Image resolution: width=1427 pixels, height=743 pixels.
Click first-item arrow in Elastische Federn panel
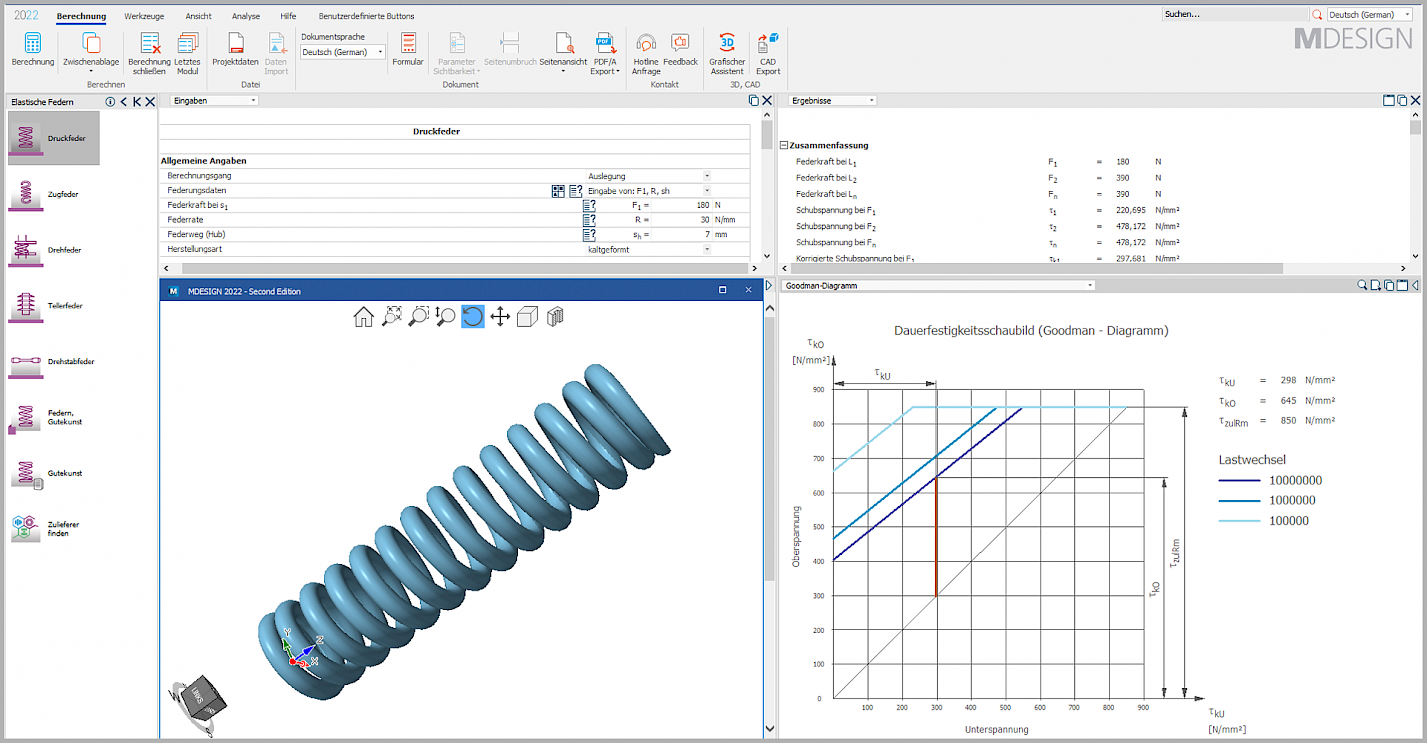point(137,101)
